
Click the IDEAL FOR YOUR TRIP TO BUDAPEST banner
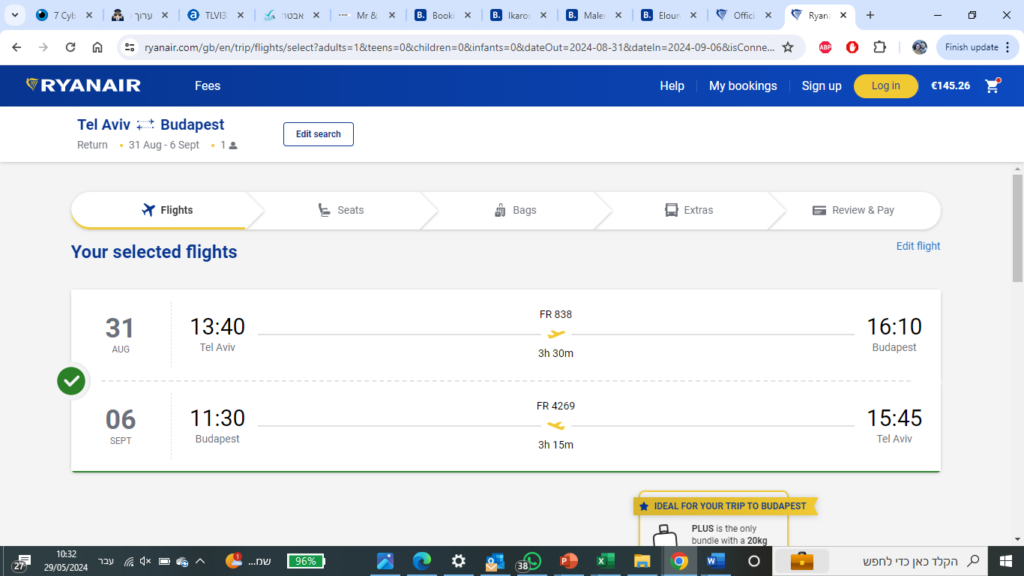coord(725,506)
